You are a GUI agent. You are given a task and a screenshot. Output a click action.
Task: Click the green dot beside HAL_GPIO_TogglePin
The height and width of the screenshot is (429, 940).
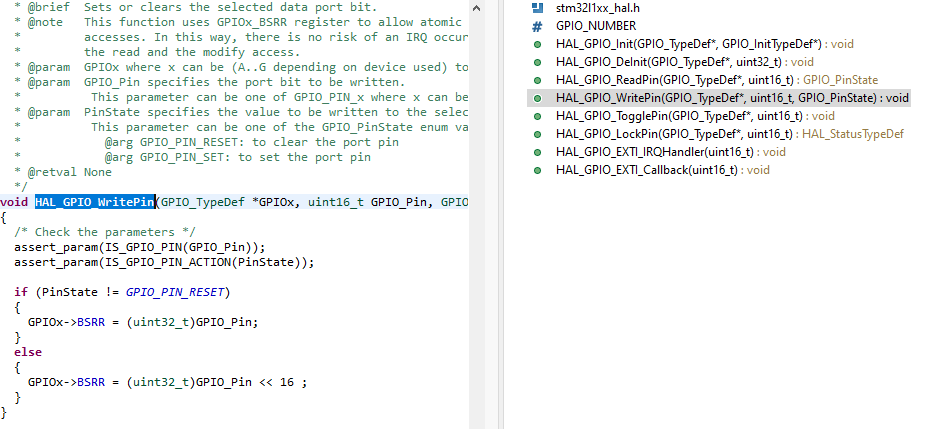click(537, 116)
